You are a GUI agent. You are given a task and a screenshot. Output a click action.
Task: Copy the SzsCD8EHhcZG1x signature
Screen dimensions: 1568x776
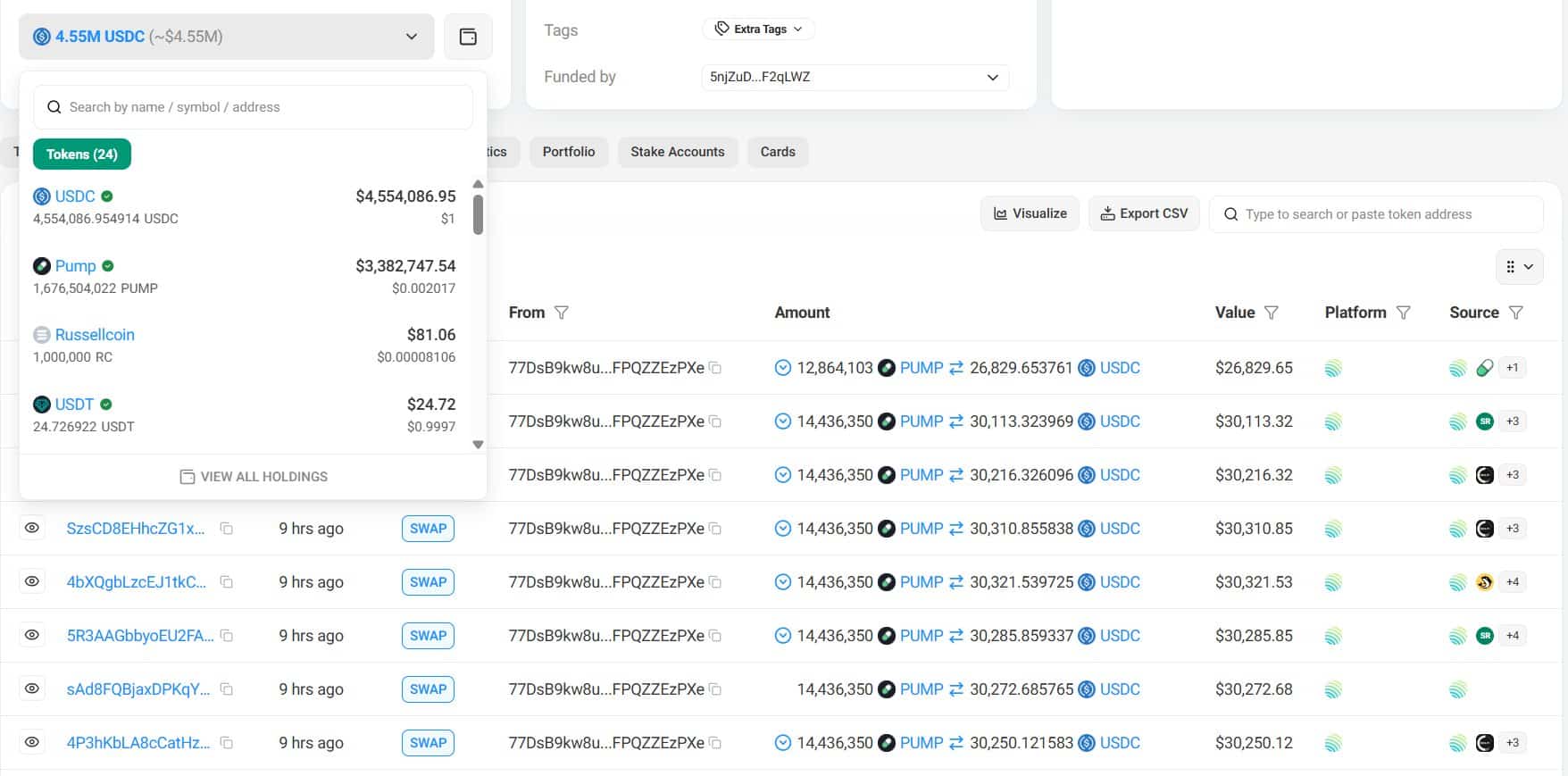[x=227, y=529]
